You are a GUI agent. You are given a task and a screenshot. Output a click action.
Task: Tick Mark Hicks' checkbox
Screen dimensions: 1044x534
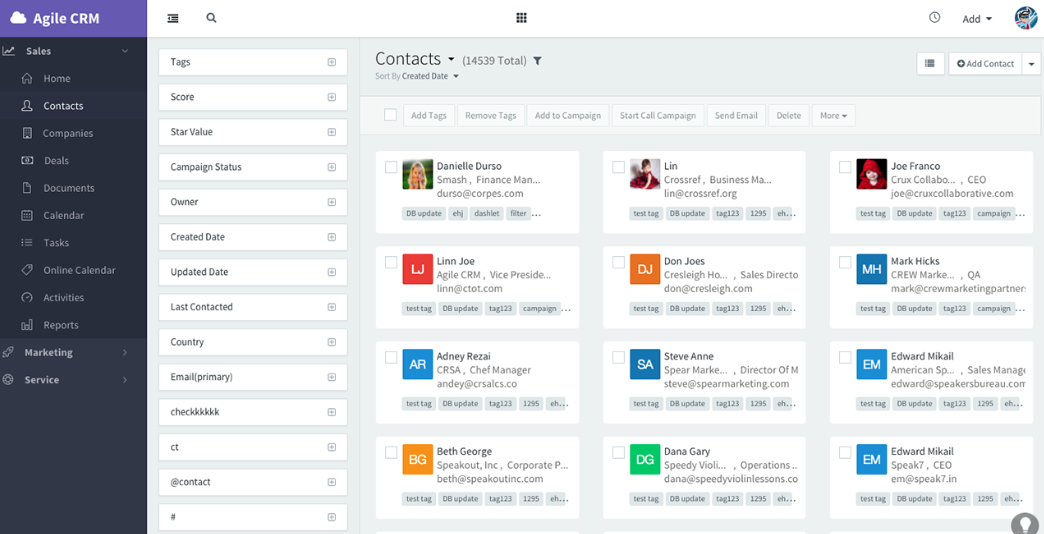(x=845, y=262)
